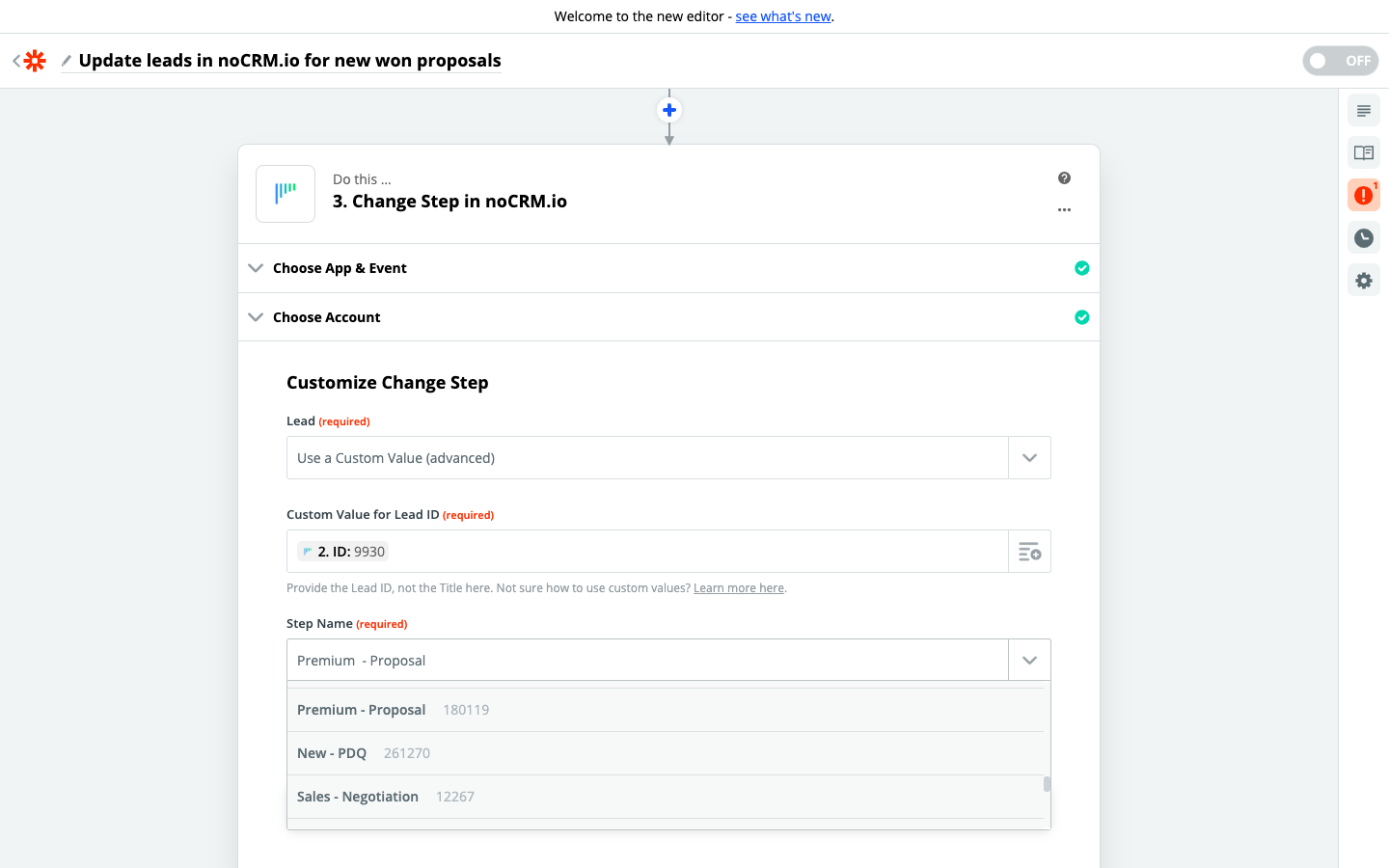Click the insert data icon in Lead ID field
Viewport: 1389px width, 868px height.
click(1029, 552)
